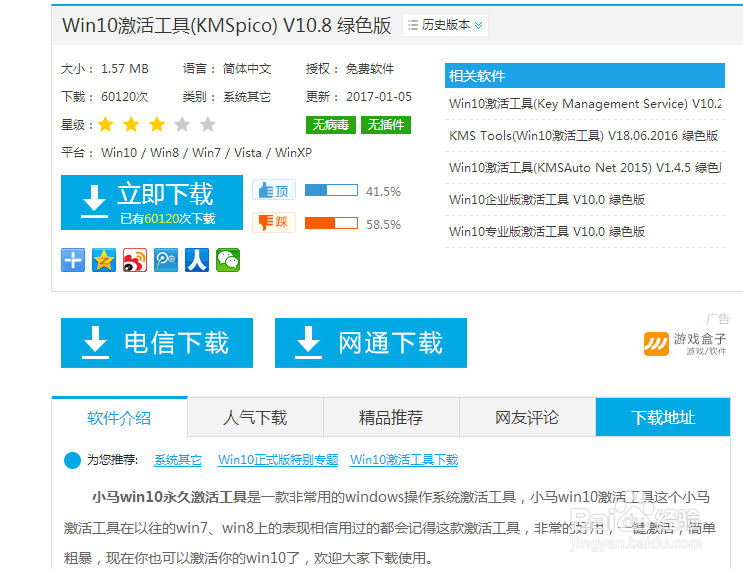
Task: Click the 58.5% orange disapproval bar
Action: coord(331,223)
